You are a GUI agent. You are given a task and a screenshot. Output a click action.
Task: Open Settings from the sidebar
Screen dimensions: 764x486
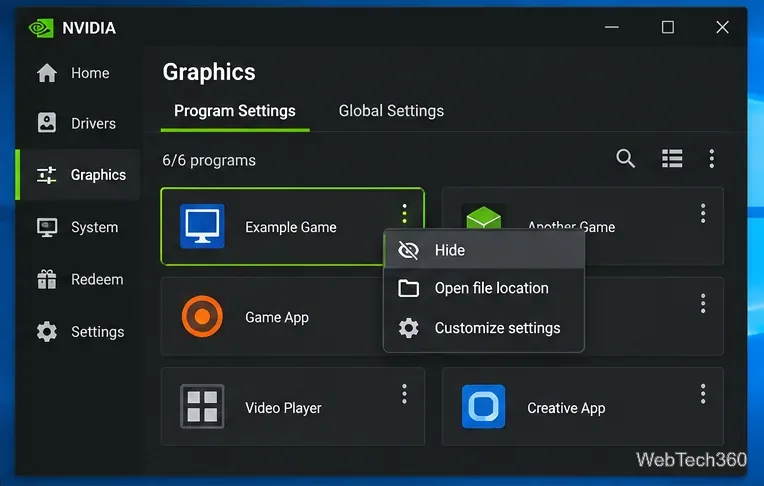tap(78, 331)
